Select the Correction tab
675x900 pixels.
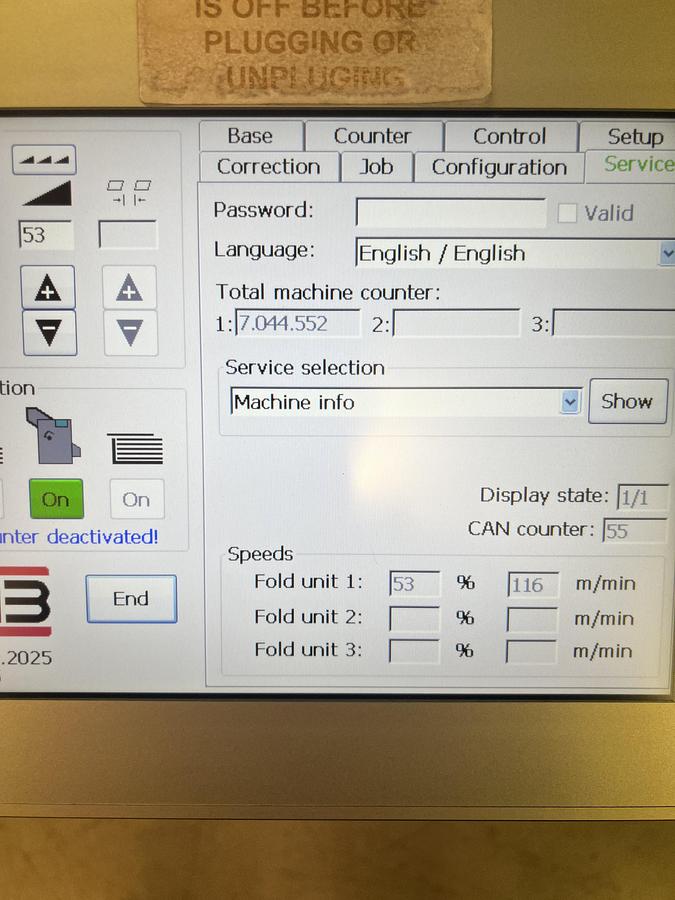pos(268,167)
